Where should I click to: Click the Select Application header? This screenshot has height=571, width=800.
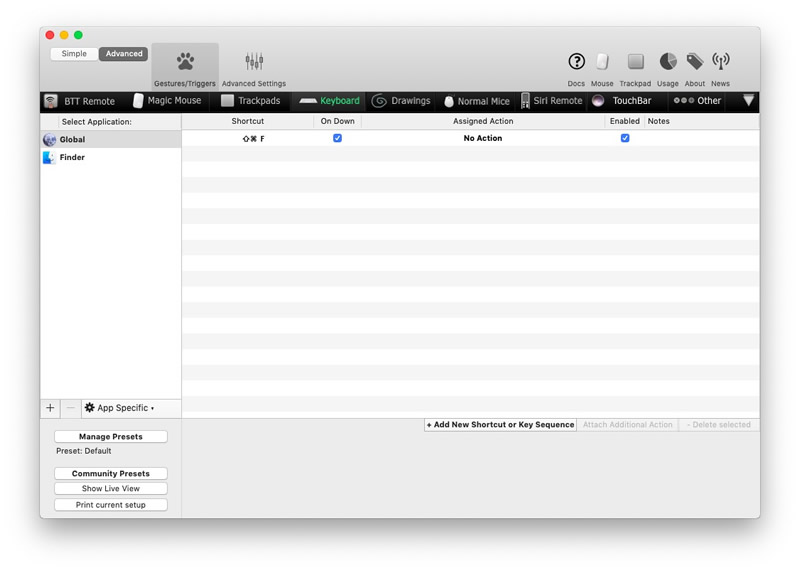(x=96, y=121)
